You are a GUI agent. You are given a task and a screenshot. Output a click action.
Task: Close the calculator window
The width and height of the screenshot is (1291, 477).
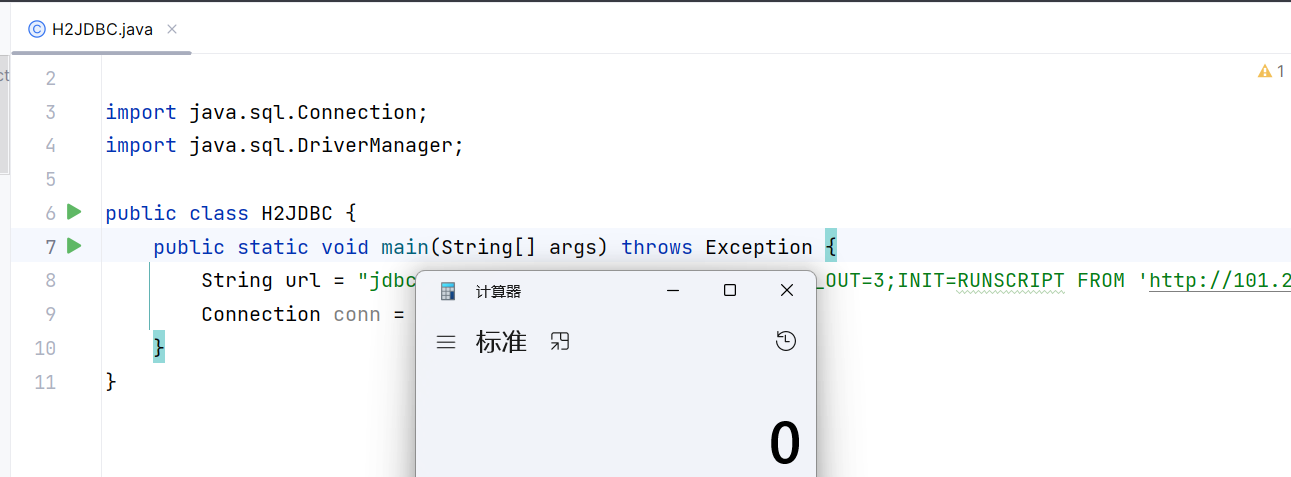[x=787, y=291]
